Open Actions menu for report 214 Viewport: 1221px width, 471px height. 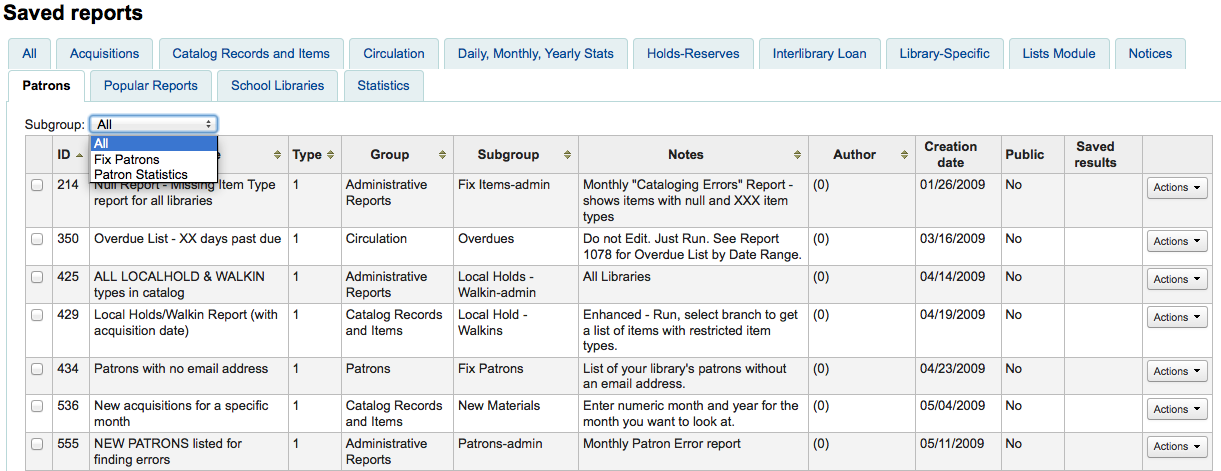(1176, 187)
